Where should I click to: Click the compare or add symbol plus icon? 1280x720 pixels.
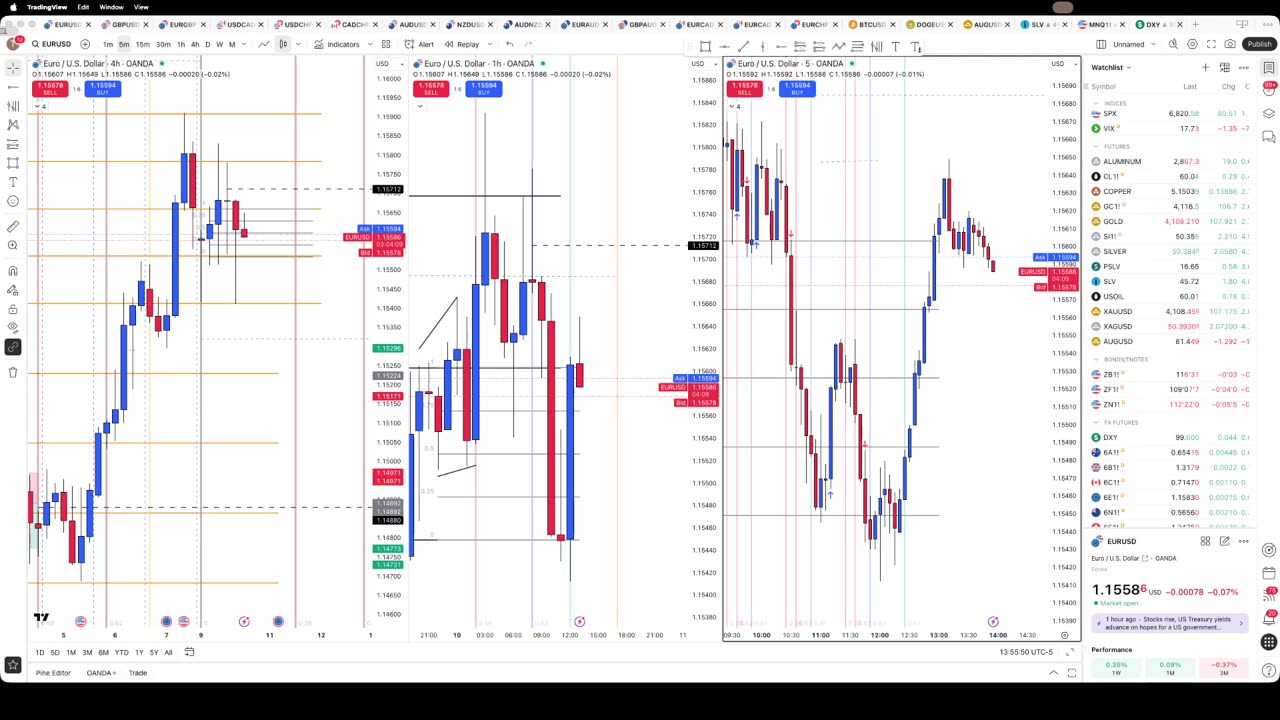tap(85, 44)
